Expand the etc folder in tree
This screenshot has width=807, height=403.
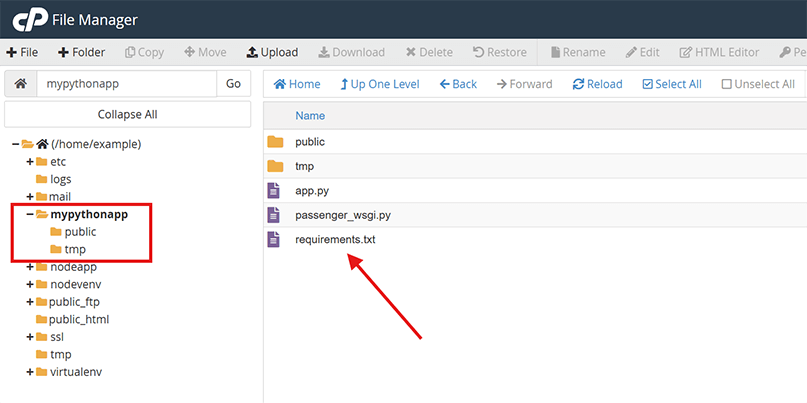click(30, 162)
